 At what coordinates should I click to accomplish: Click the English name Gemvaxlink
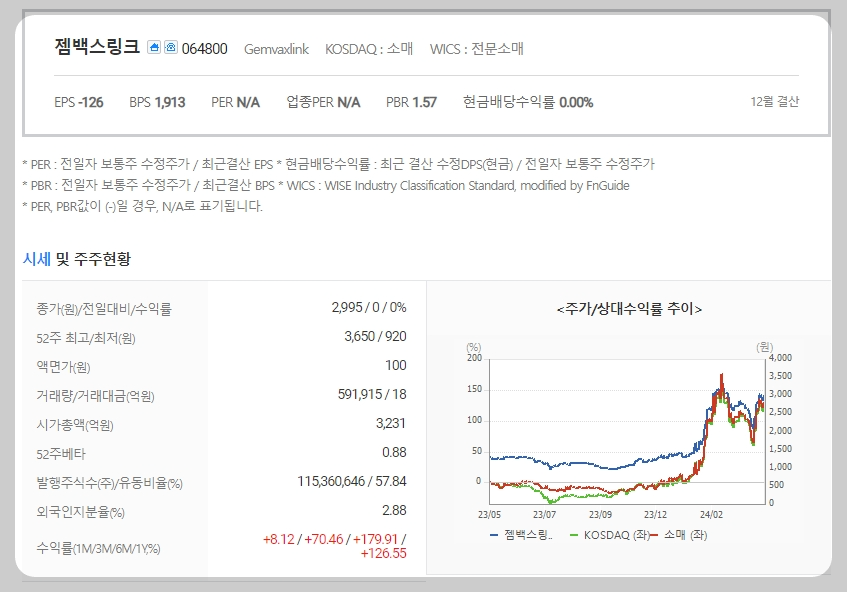pos(277,49)
